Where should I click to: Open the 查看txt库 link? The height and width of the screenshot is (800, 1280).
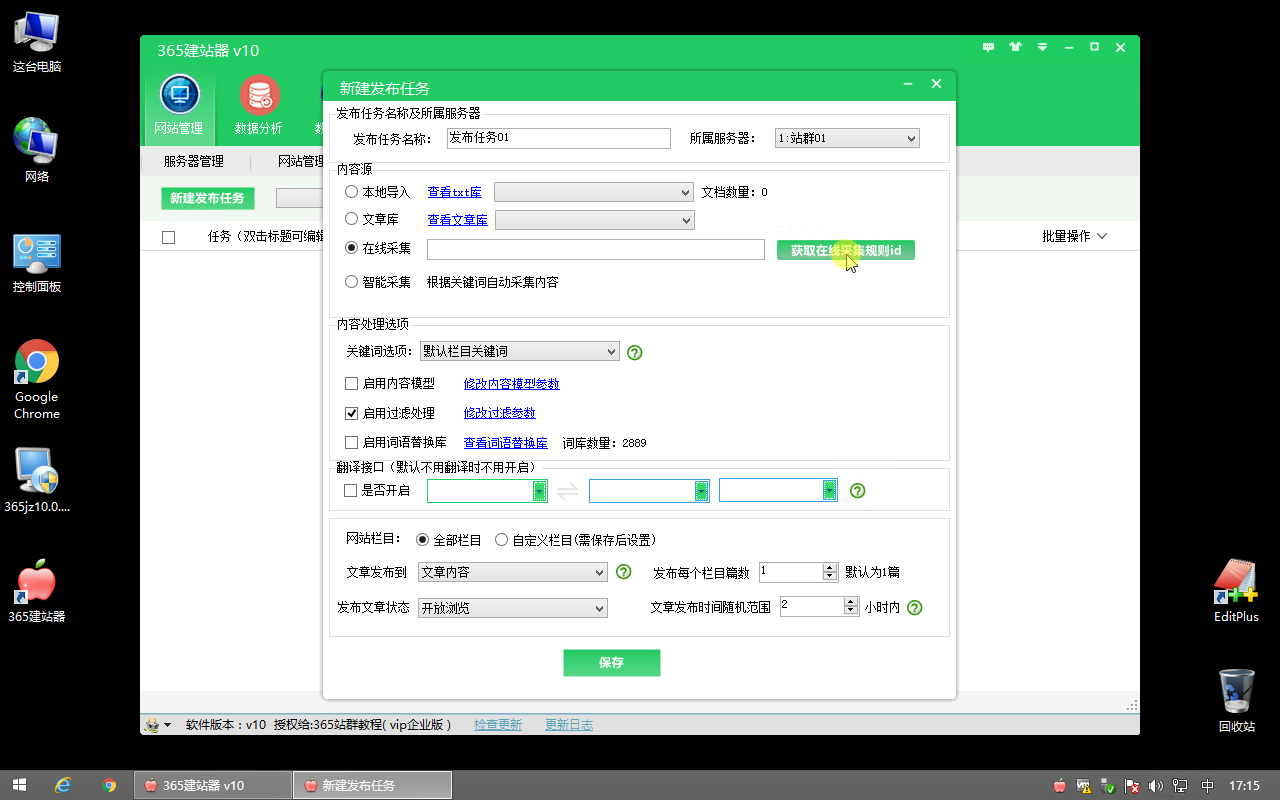coord(455,192)
